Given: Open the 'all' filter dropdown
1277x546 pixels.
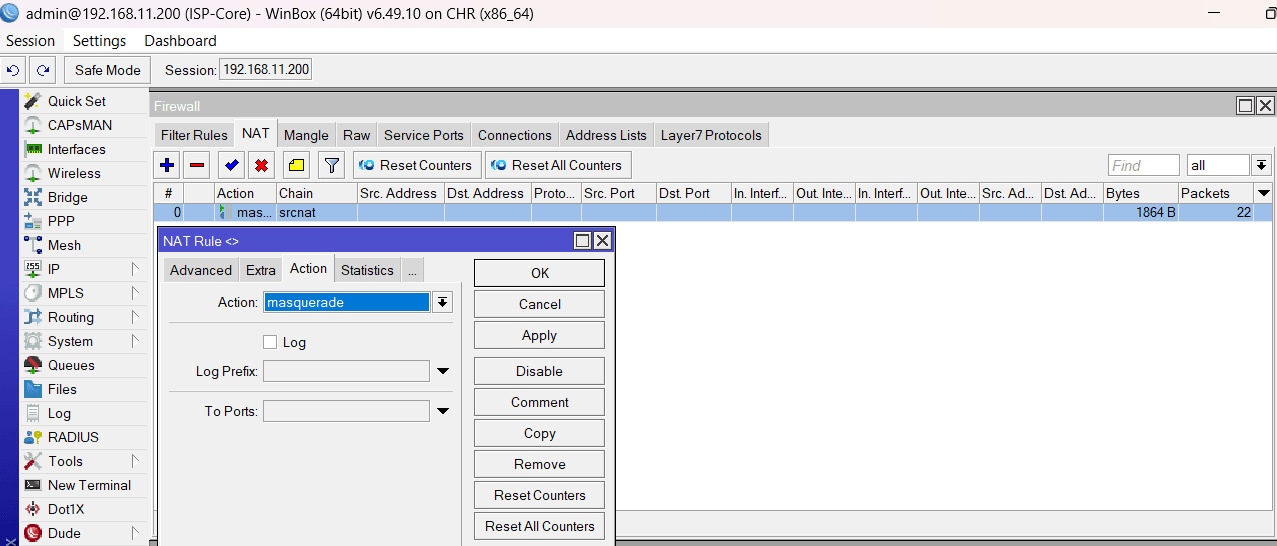Looking at the screenshot, I should [1262, 165].
